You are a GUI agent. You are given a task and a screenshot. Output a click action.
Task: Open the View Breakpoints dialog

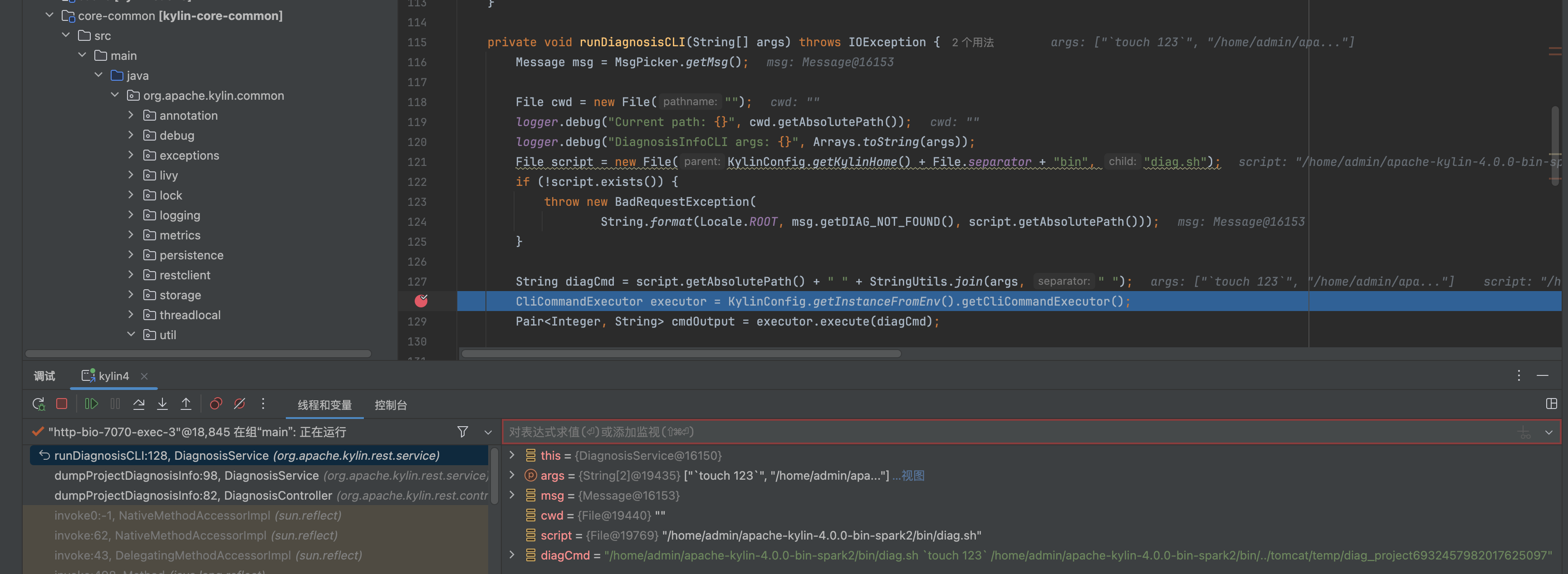coord(216,404)
